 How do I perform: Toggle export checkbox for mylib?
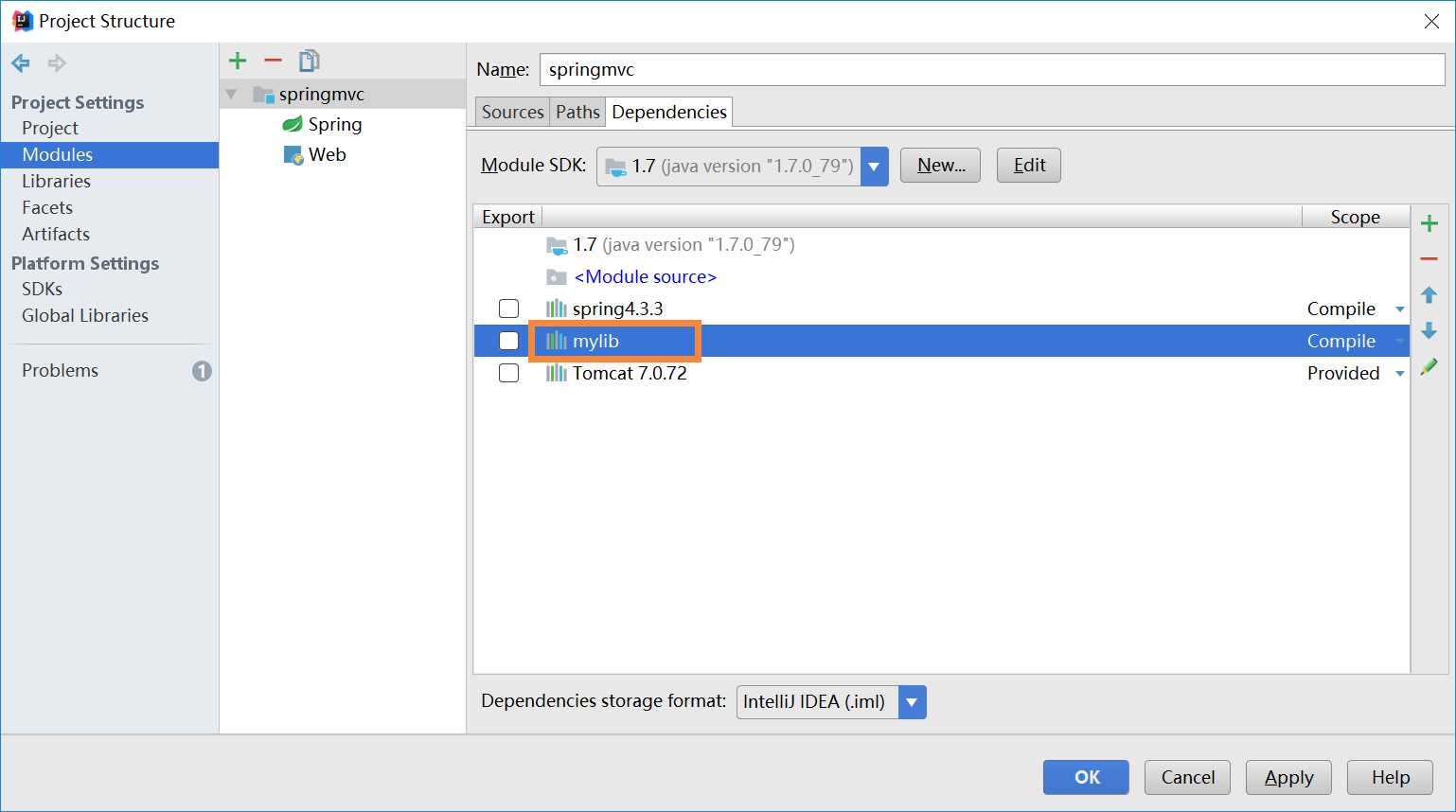508,341
